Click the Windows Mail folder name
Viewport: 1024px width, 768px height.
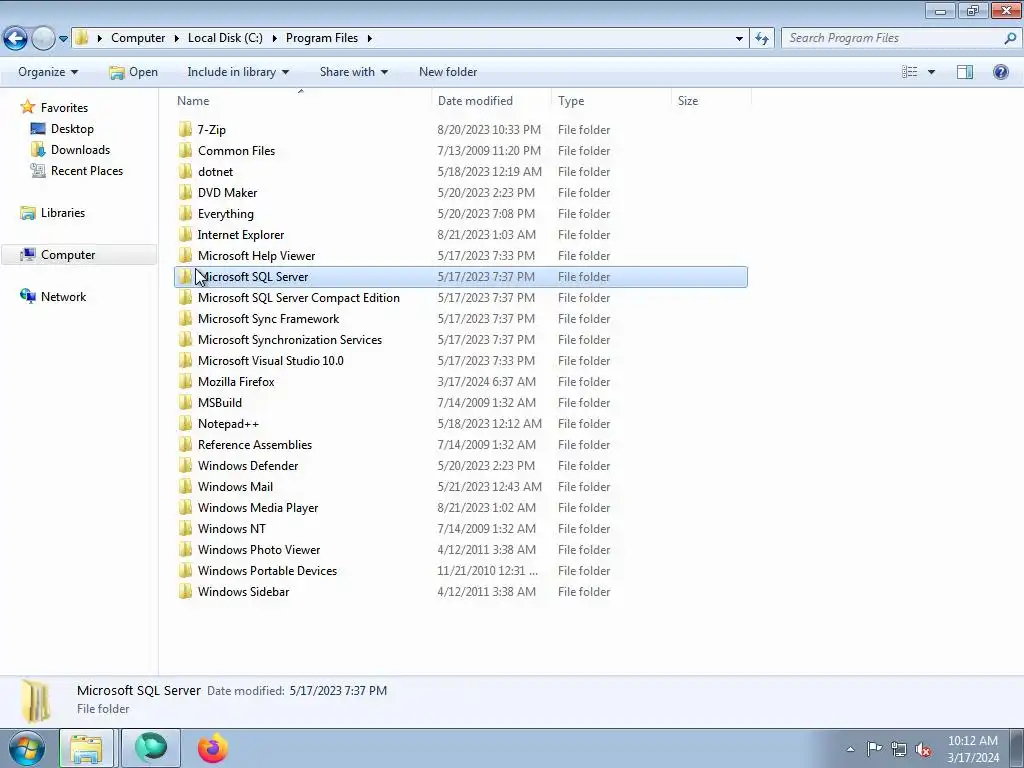[235, 487]
